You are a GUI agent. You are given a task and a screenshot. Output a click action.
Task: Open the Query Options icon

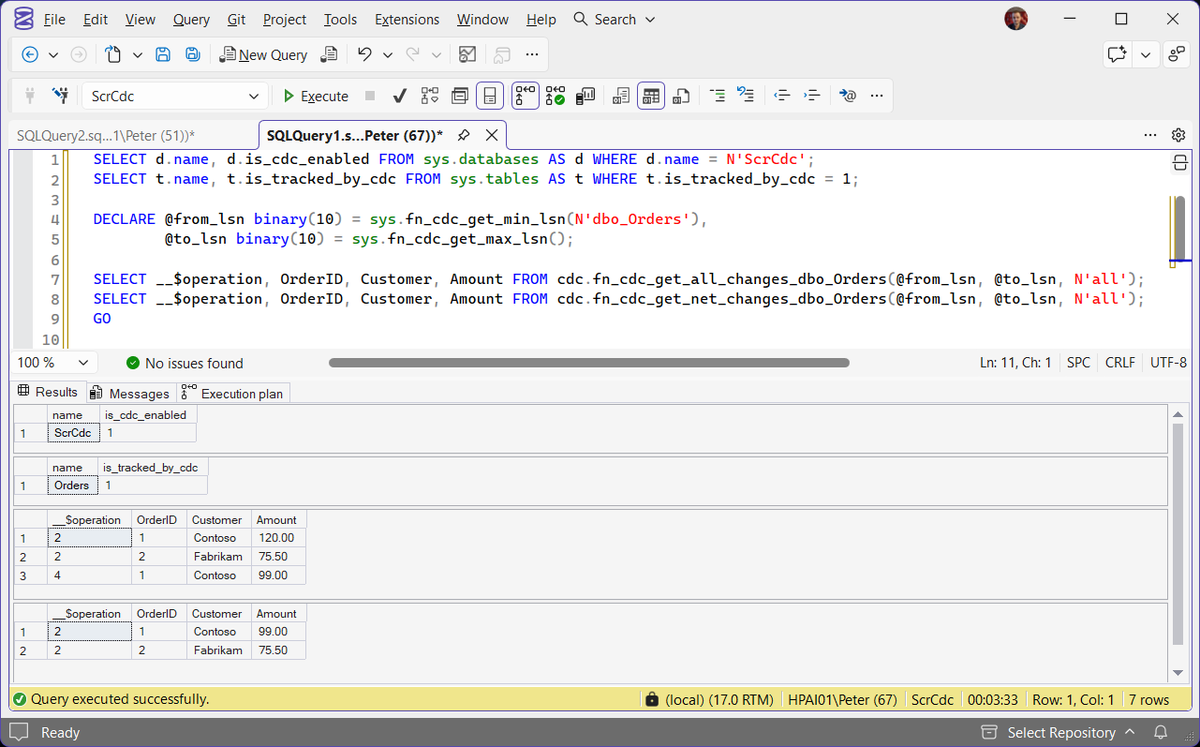(x=459, y=96)
